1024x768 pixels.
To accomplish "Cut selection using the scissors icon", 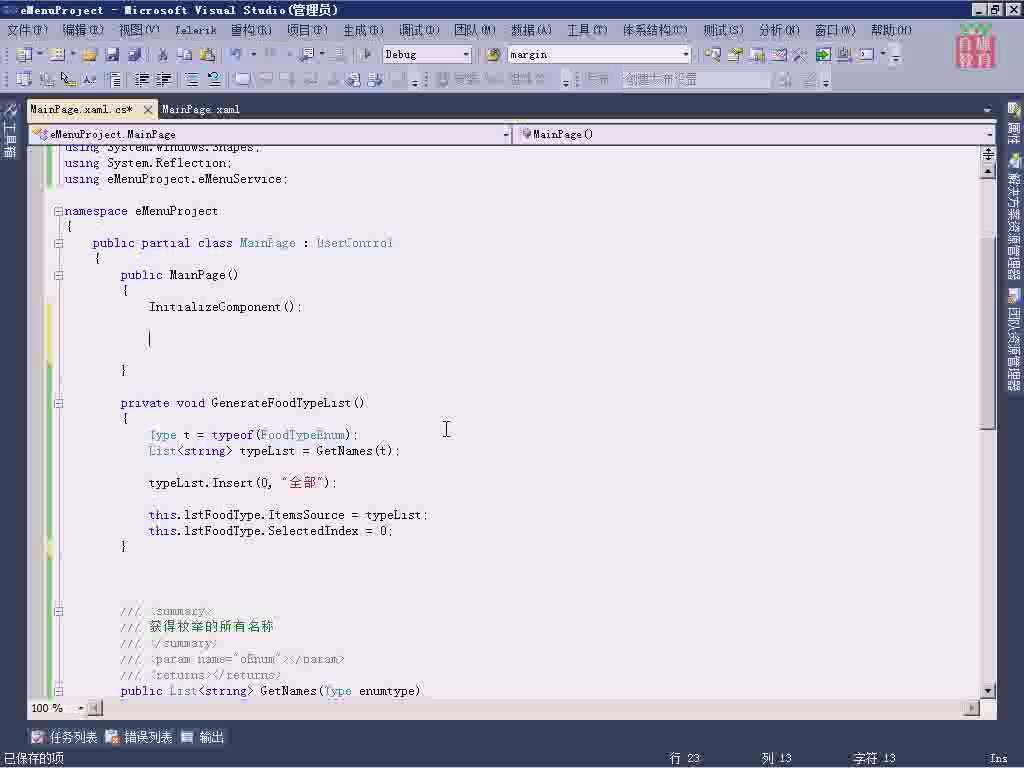I will point(163,55).
